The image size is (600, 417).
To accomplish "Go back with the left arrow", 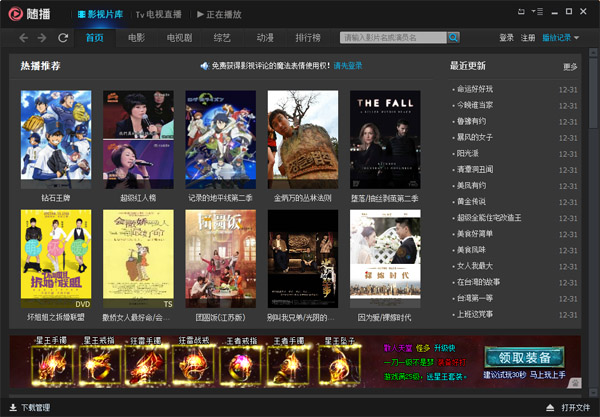I will coord(24,37).
